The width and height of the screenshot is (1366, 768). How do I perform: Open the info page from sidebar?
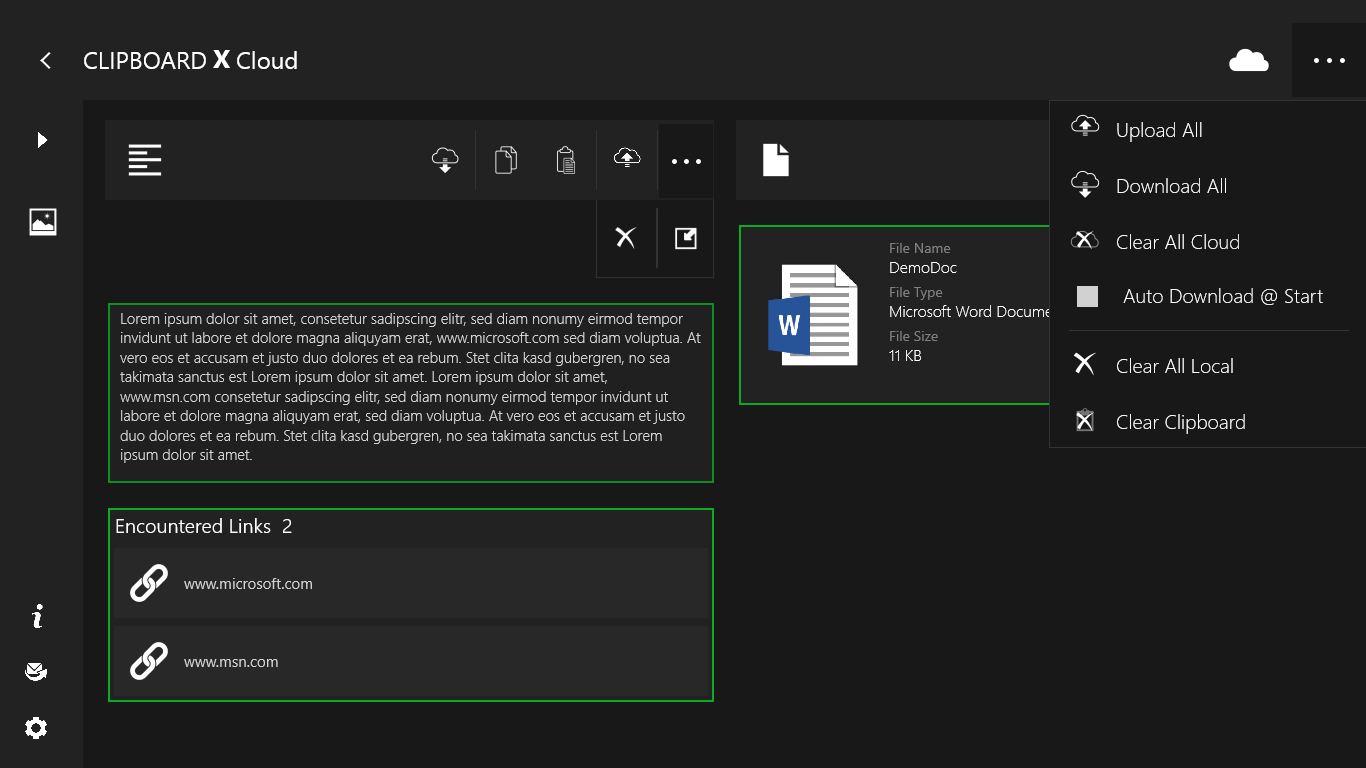point(37,616)
